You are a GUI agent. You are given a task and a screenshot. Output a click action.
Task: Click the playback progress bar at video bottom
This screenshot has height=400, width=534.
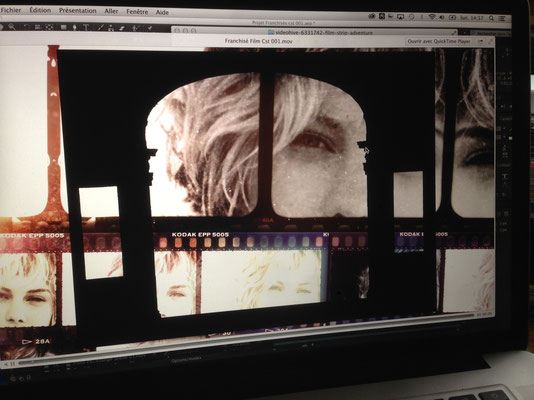[x=245, y=339]
